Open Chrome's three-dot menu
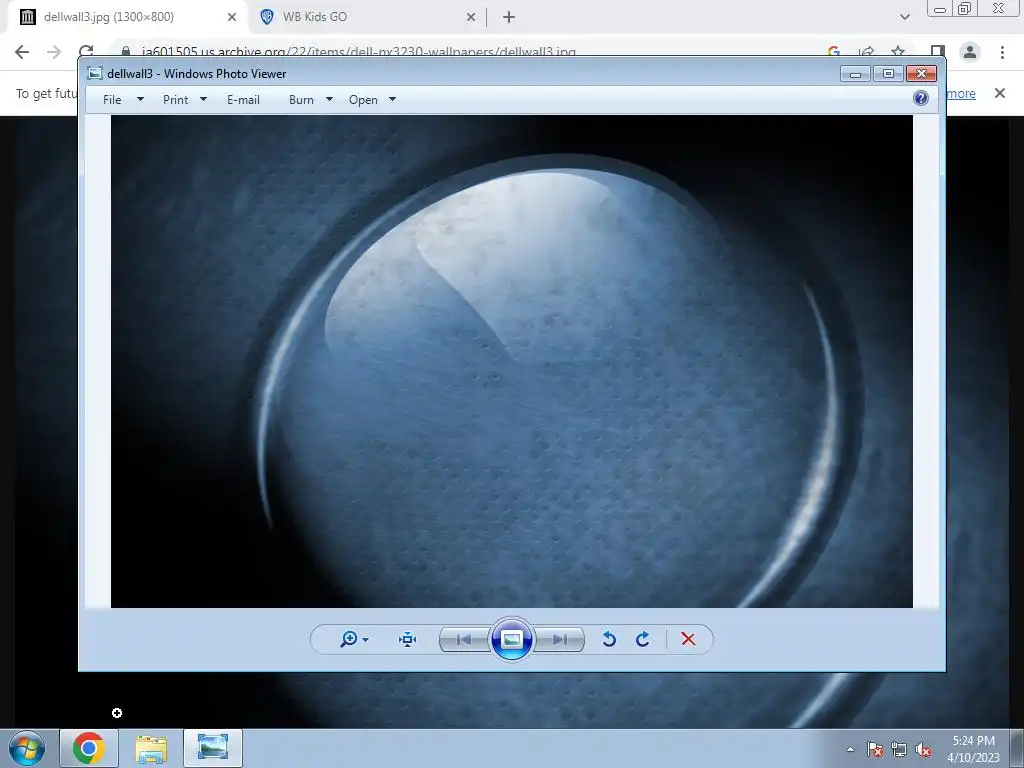1024x768 pixels. 1002,52
